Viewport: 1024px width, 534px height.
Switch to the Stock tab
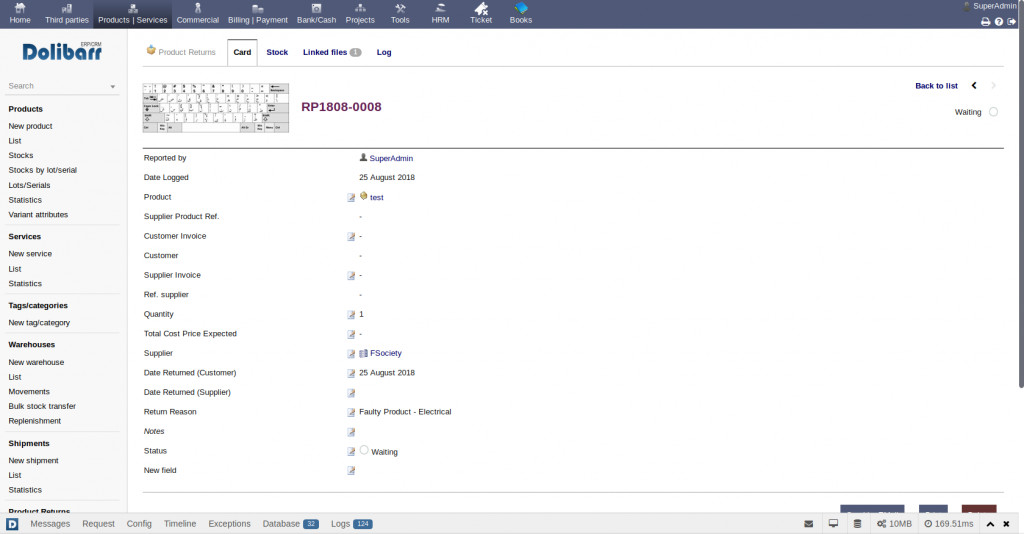pos(277,52)
